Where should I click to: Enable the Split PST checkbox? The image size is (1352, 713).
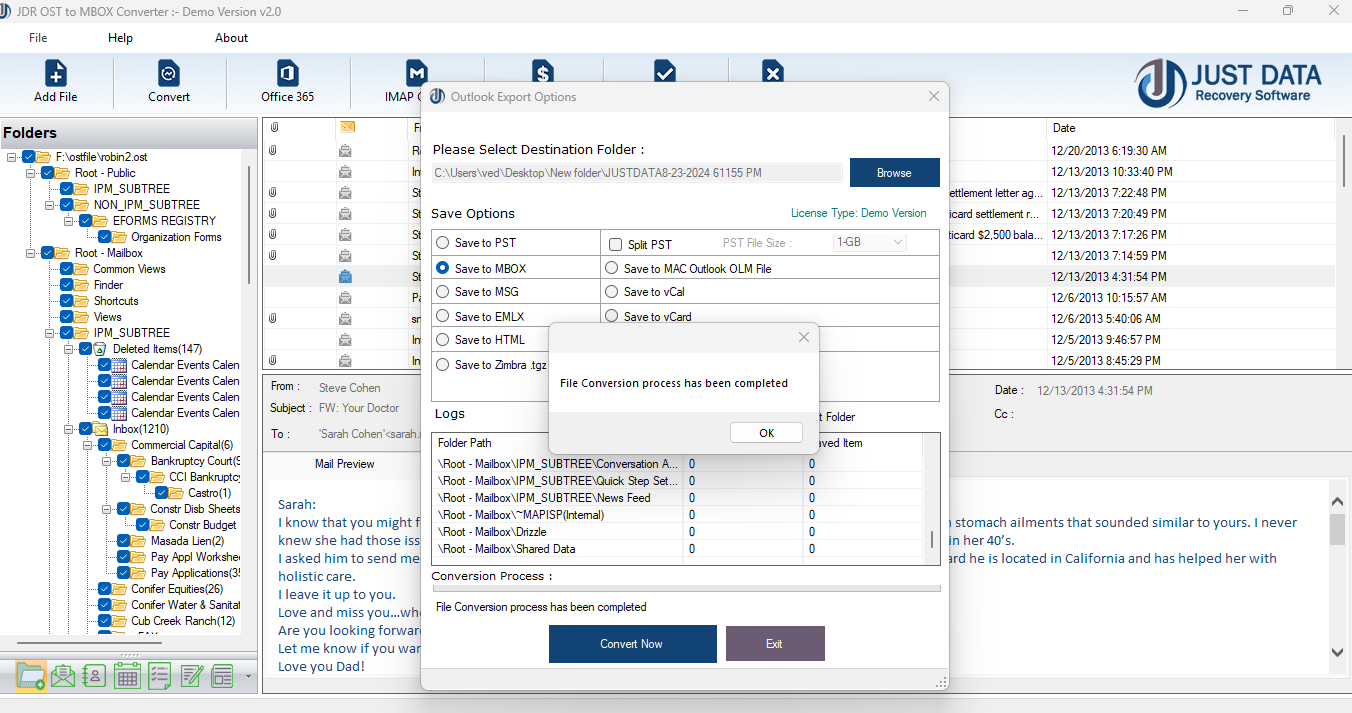click(615, 244)
